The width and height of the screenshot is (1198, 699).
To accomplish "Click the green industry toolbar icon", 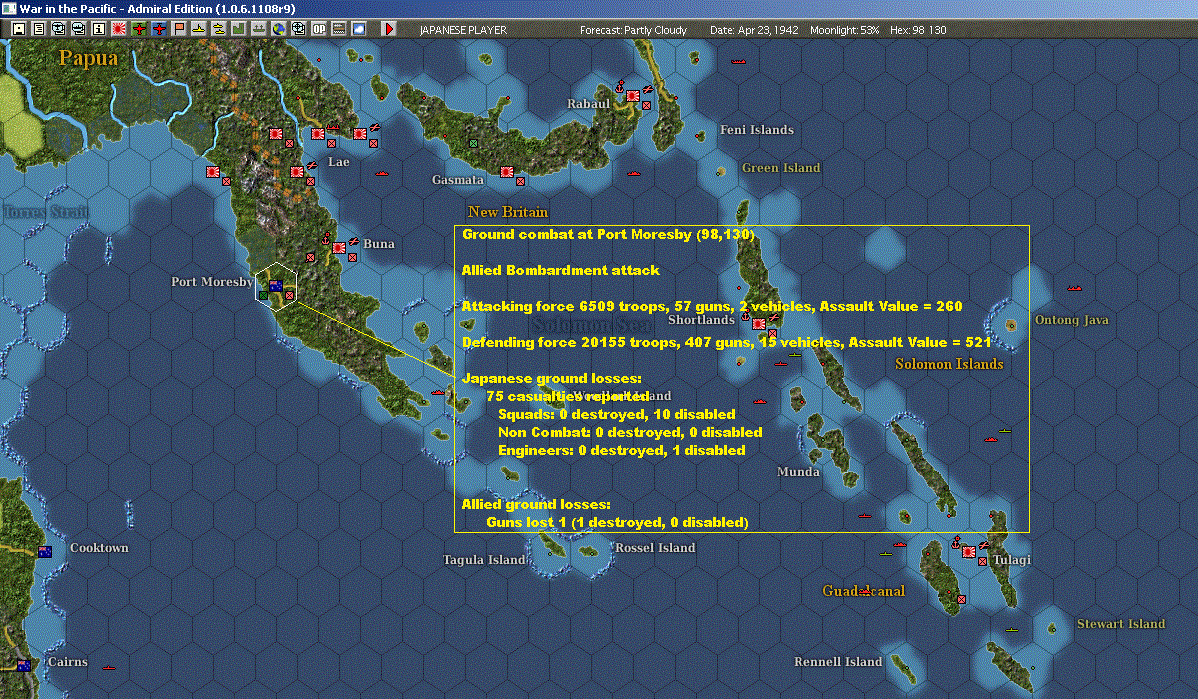I will (238, 29).
